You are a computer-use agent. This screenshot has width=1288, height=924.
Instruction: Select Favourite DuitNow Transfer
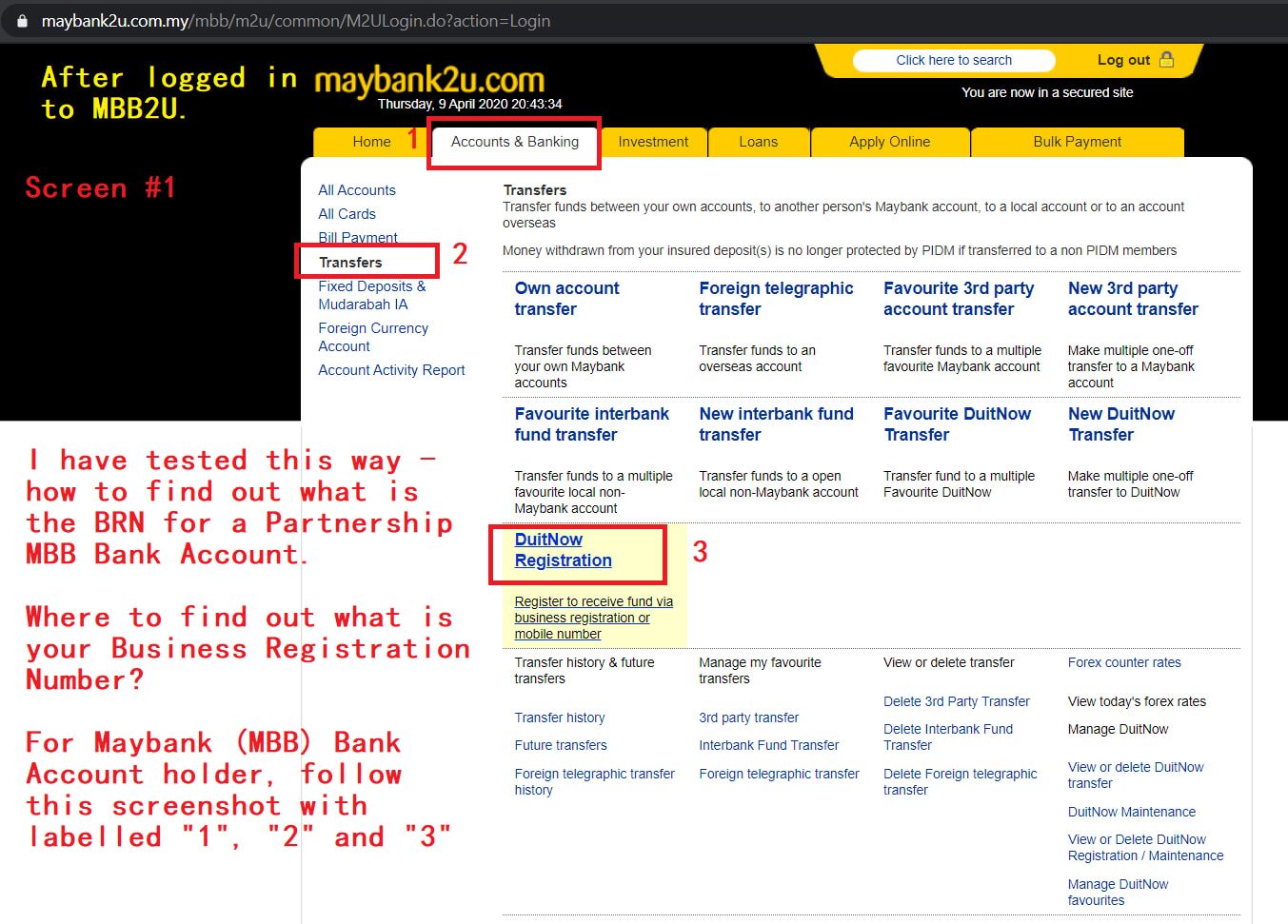[957, 424]
